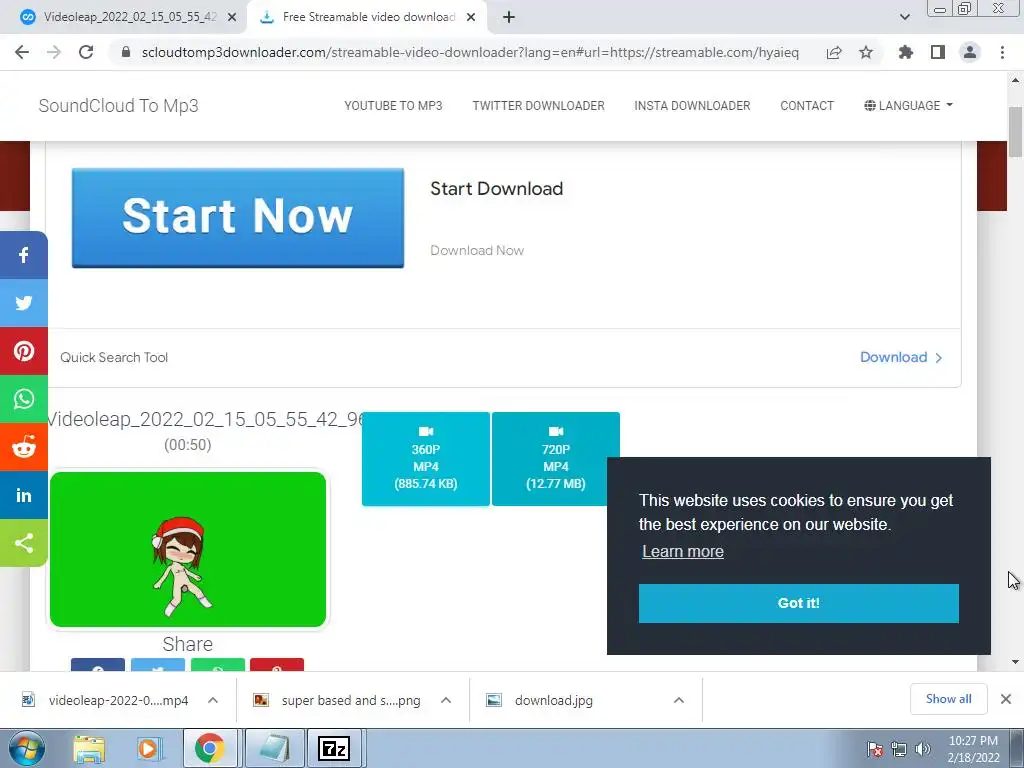Viewport: 1024px width, 768px height.
Task: Launch media player from taskbar
Action: point(148,748)
